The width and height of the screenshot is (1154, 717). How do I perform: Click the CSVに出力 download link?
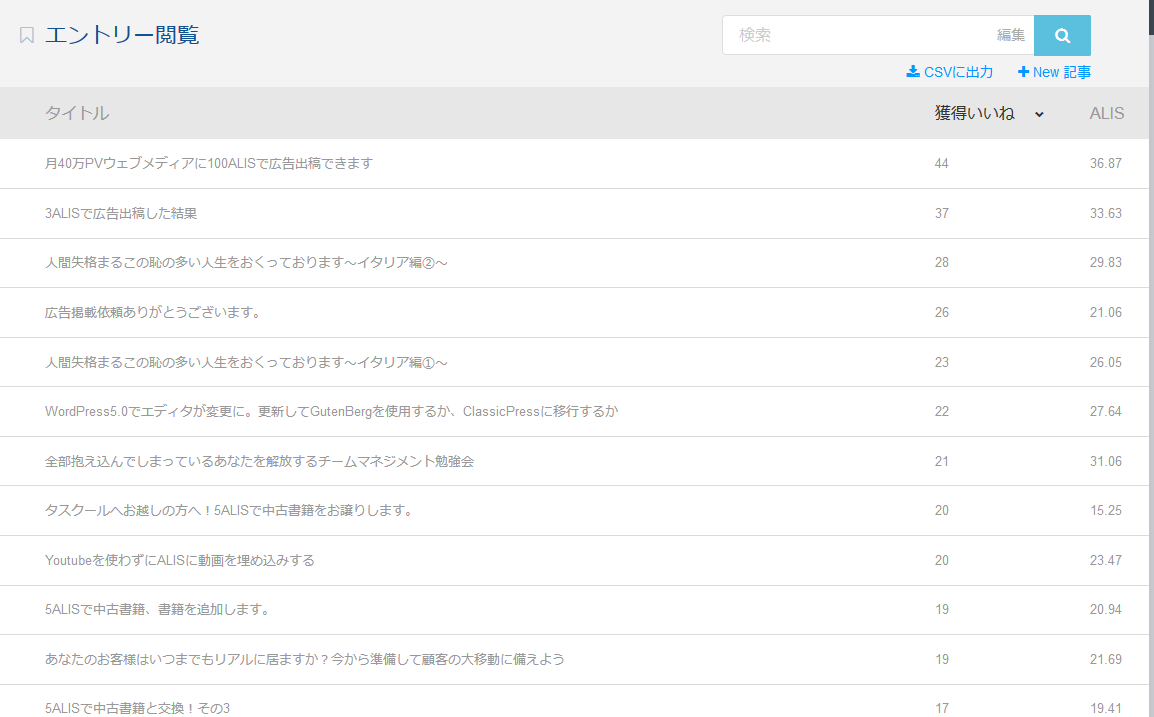click(x=949, y=72)
